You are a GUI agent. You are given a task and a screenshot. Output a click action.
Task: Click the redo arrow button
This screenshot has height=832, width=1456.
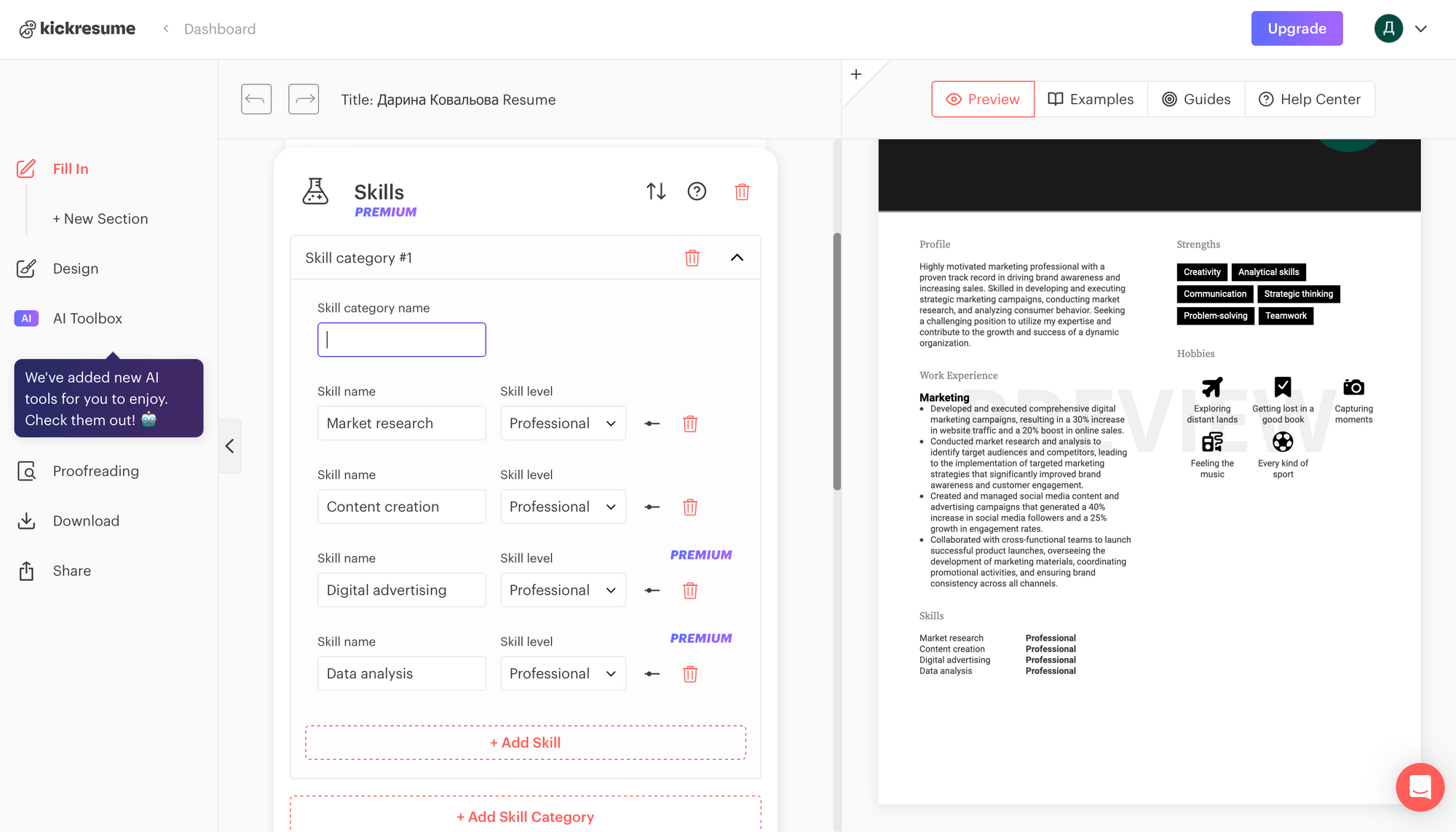[x=304, y=99]
